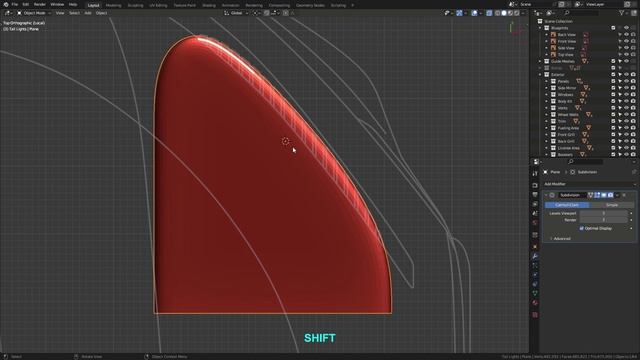Open the Edit menu
Viewport: 640px width, 360px height.
pos(26,4)
